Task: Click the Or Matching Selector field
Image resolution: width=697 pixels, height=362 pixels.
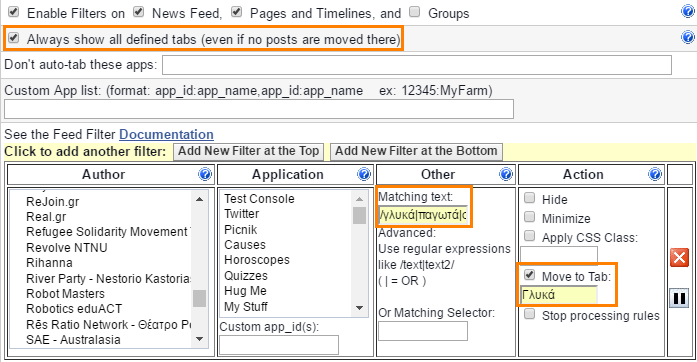Action: [423, 331]
